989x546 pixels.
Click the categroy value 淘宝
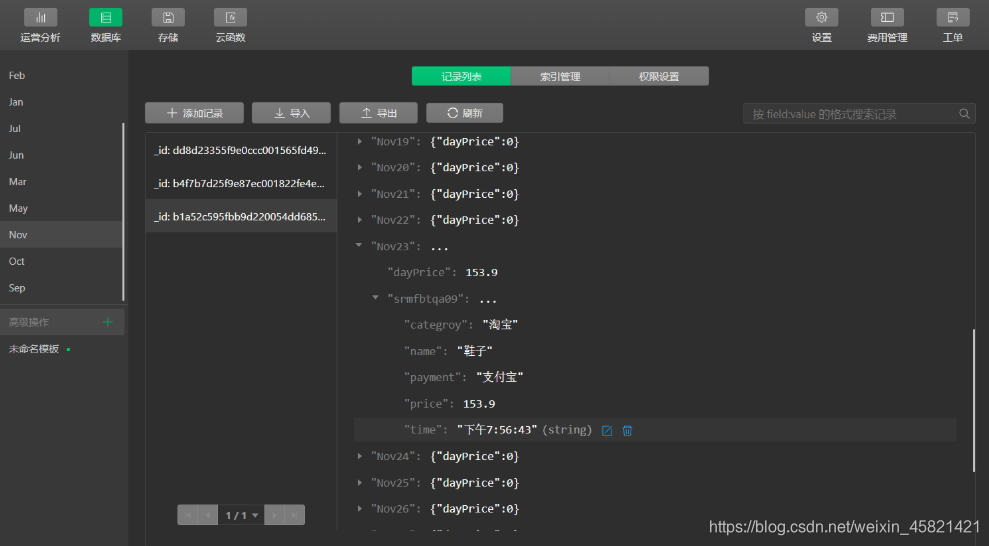(x=500, y=325)
